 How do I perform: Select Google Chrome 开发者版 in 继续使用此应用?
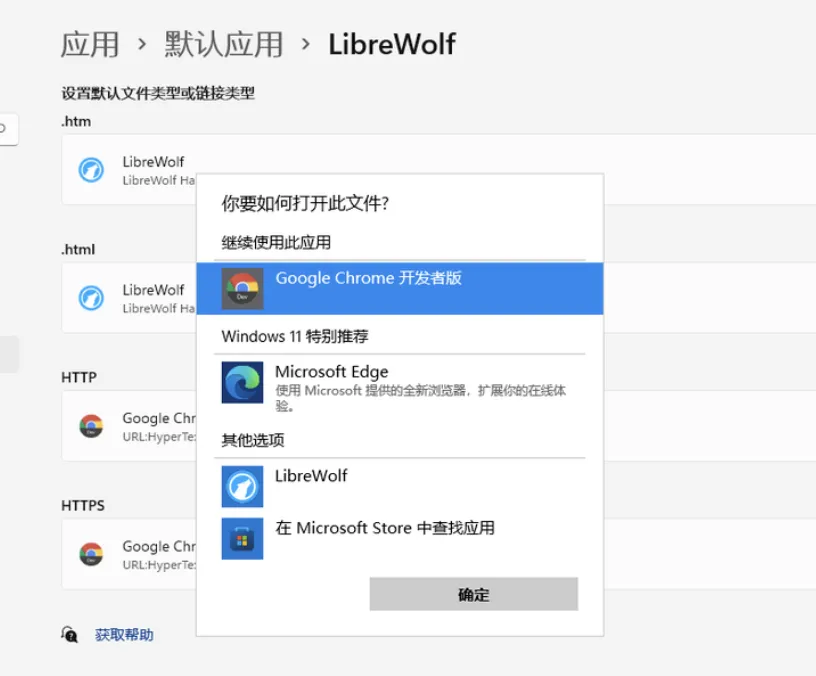400,288
